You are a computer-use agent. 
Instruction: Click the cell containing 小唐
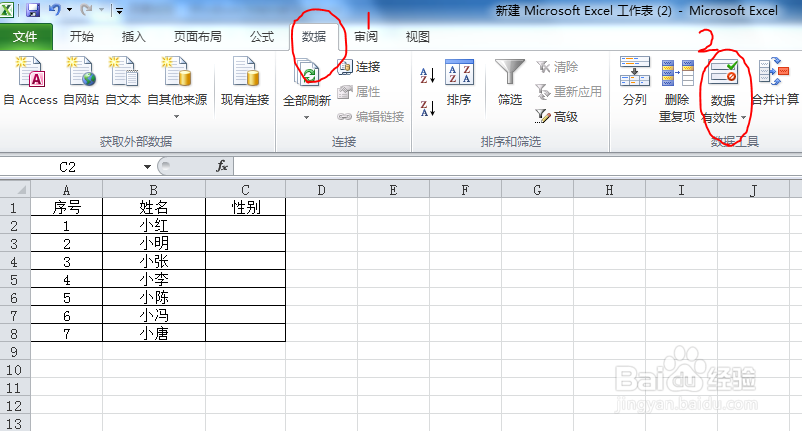[154, 333]
